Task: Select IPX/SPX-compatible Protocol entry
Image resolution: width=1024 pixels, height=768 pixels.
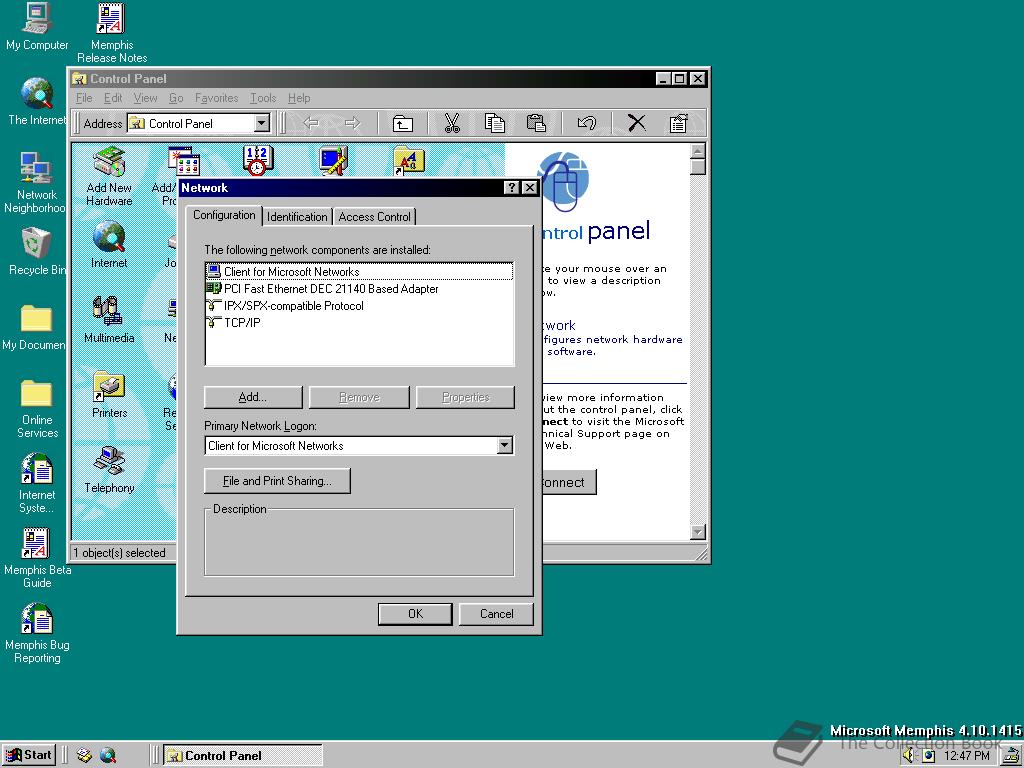Action: click(x=359, y=306)
